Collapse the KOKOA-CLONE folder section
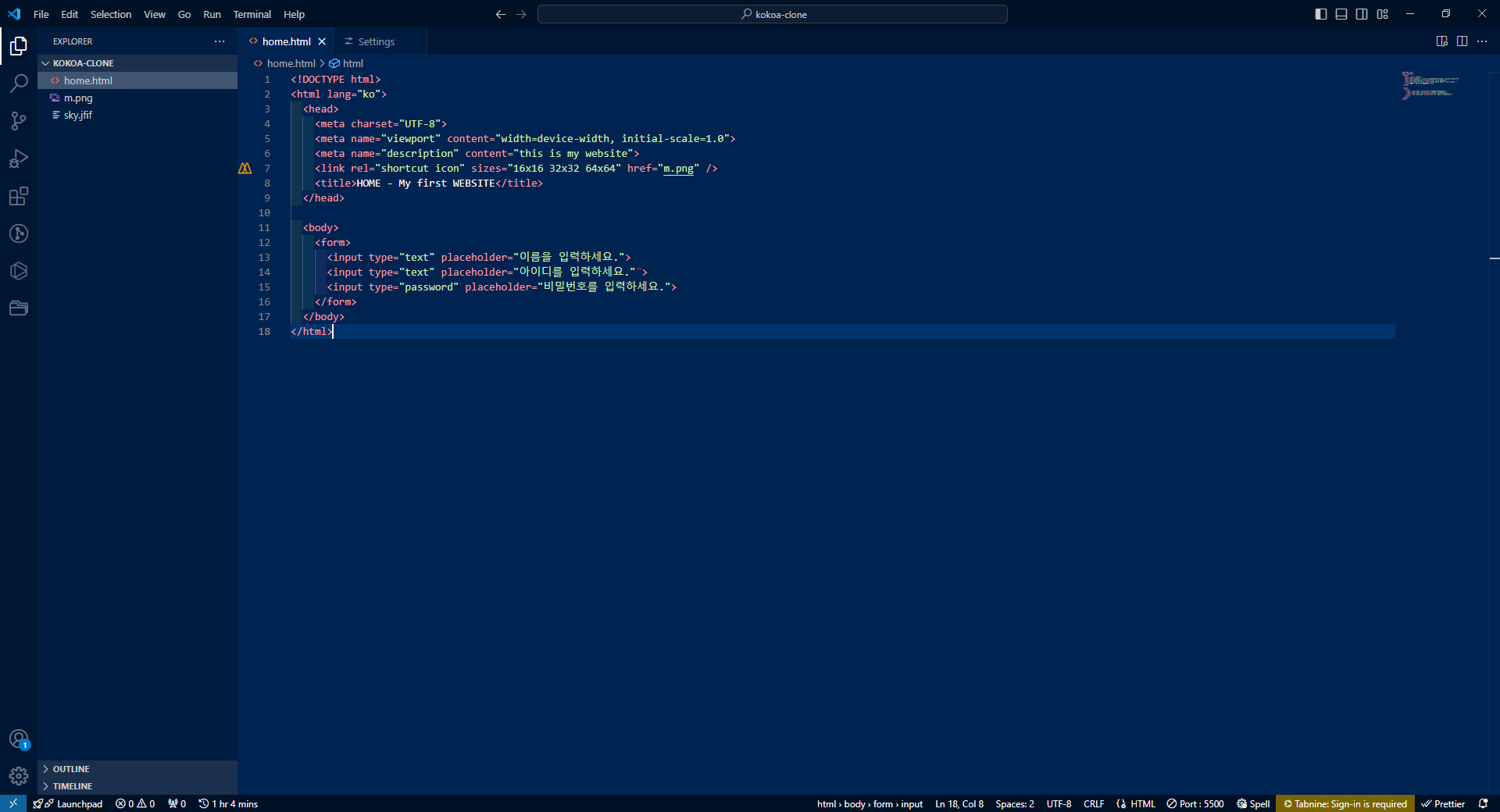Viewport: 1500px width, 812px height. 137,63
